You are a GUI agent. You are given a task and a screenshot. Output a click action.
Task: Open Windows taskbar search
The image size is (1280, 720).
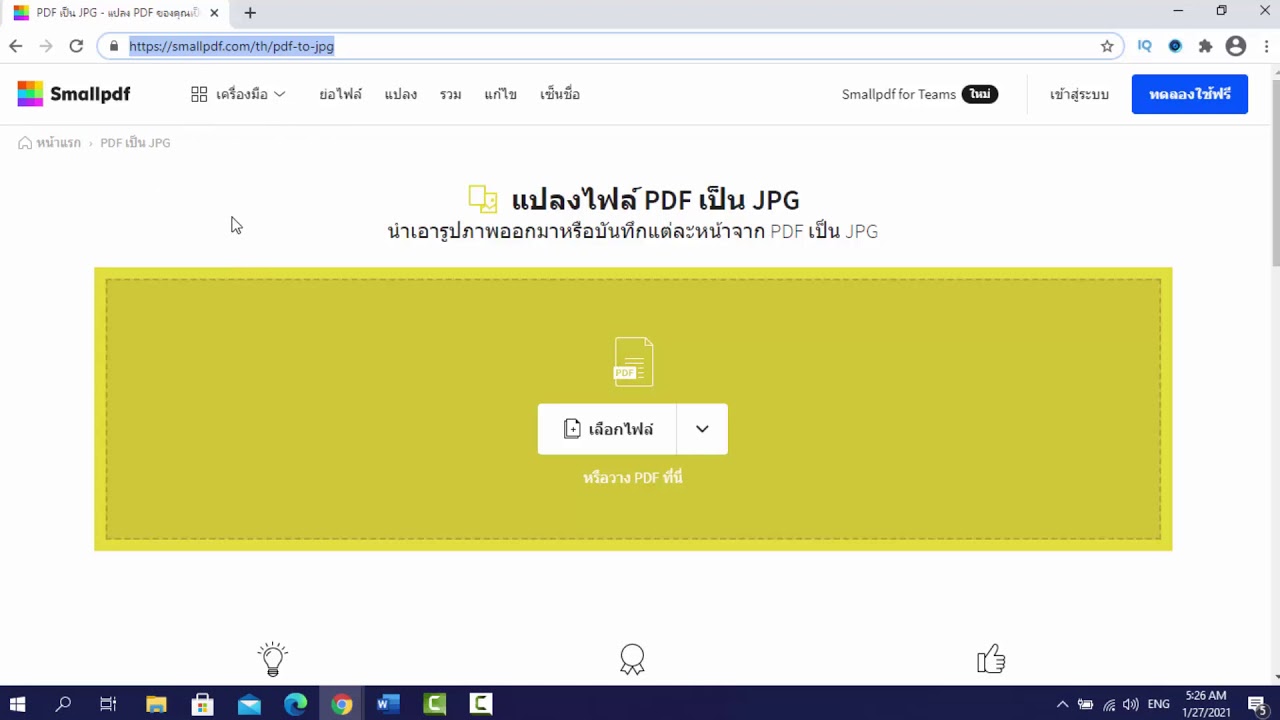pos(63,704)
